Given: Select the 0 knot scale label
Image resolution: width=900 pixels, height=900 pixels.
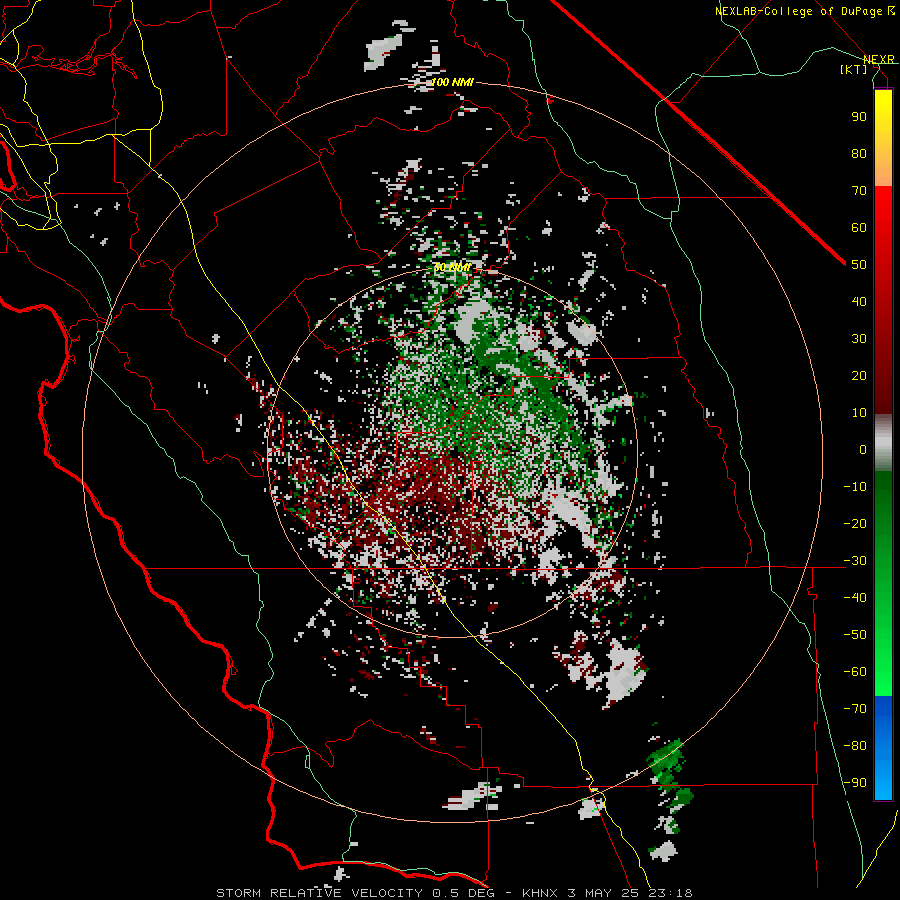Looking at the screenshot, I should [x=863, y=449].
